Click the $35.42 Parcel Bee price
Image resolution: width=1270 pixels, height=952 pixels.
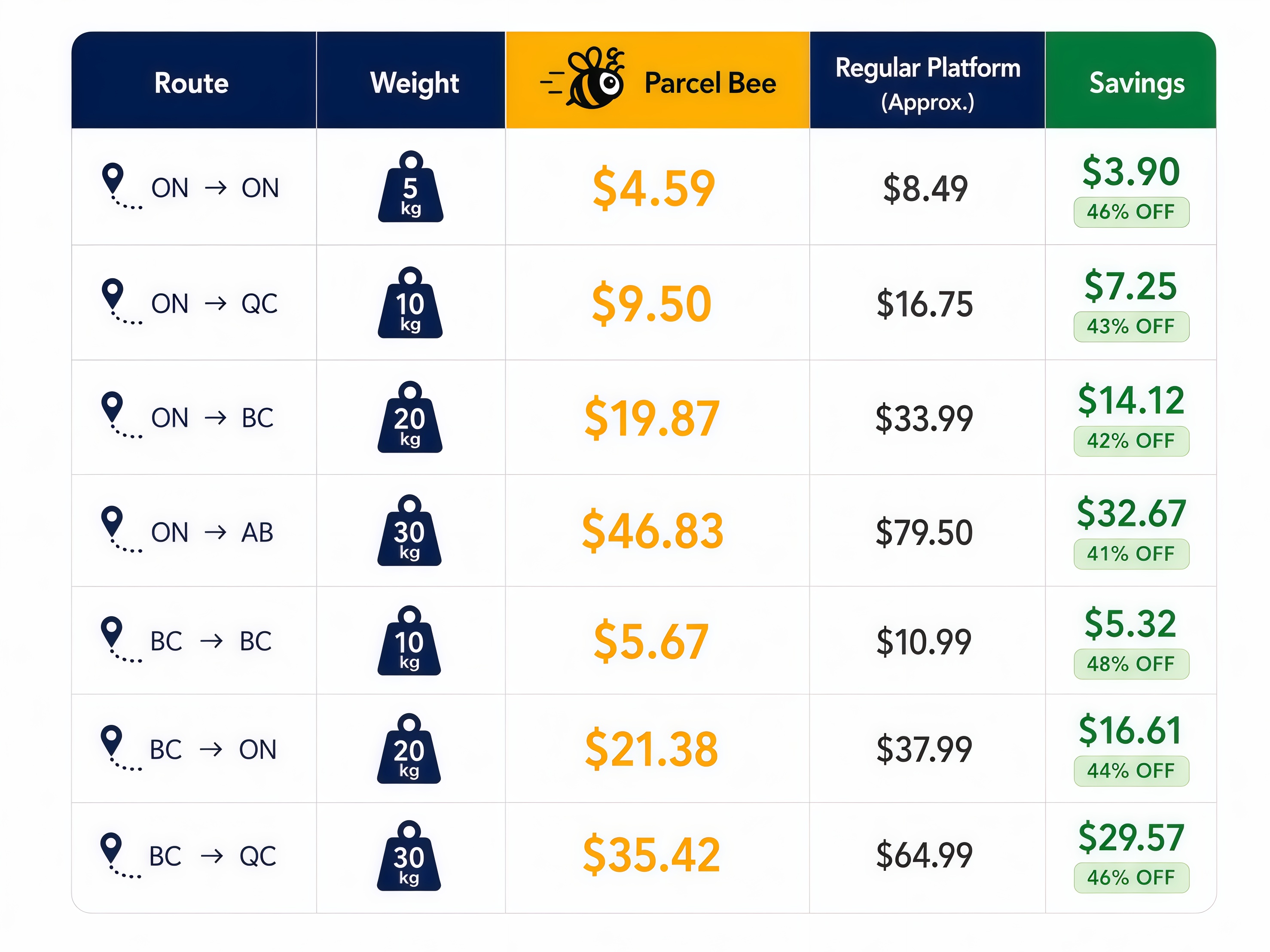pos(652,855)
